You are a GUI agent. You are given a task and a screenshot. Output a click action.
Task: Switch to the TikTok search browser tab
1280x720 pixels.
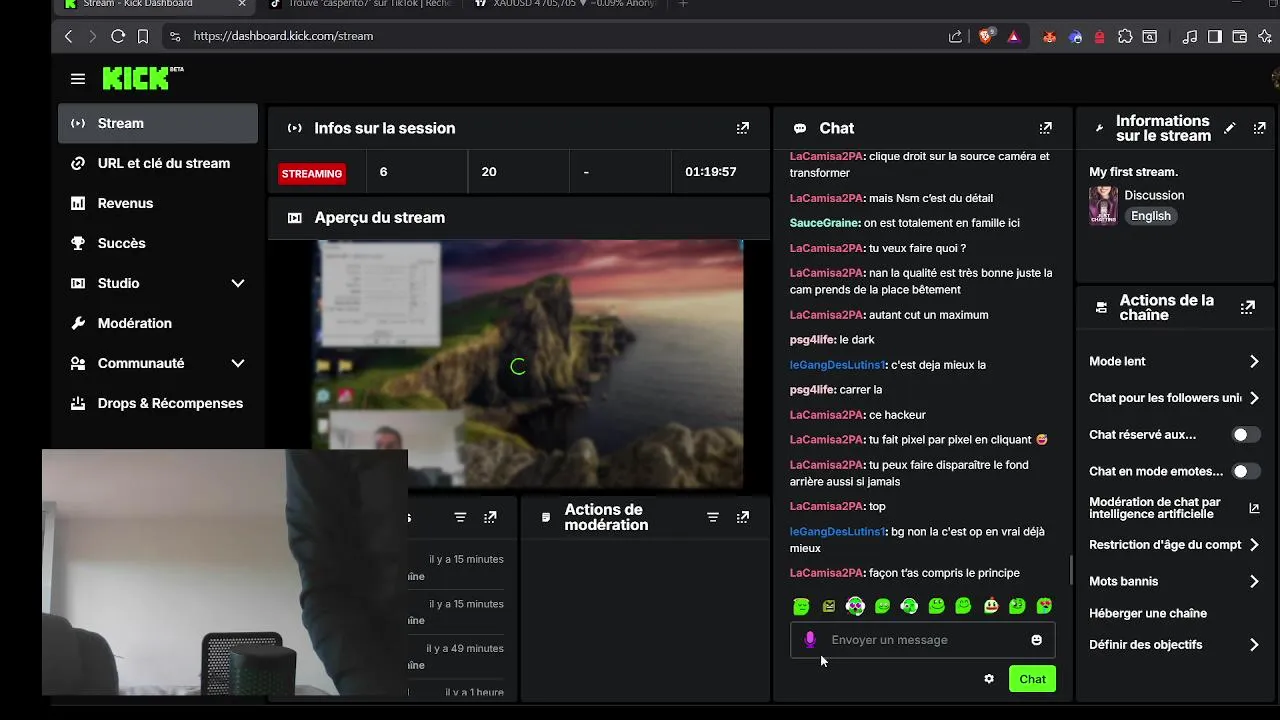[360, 4]
